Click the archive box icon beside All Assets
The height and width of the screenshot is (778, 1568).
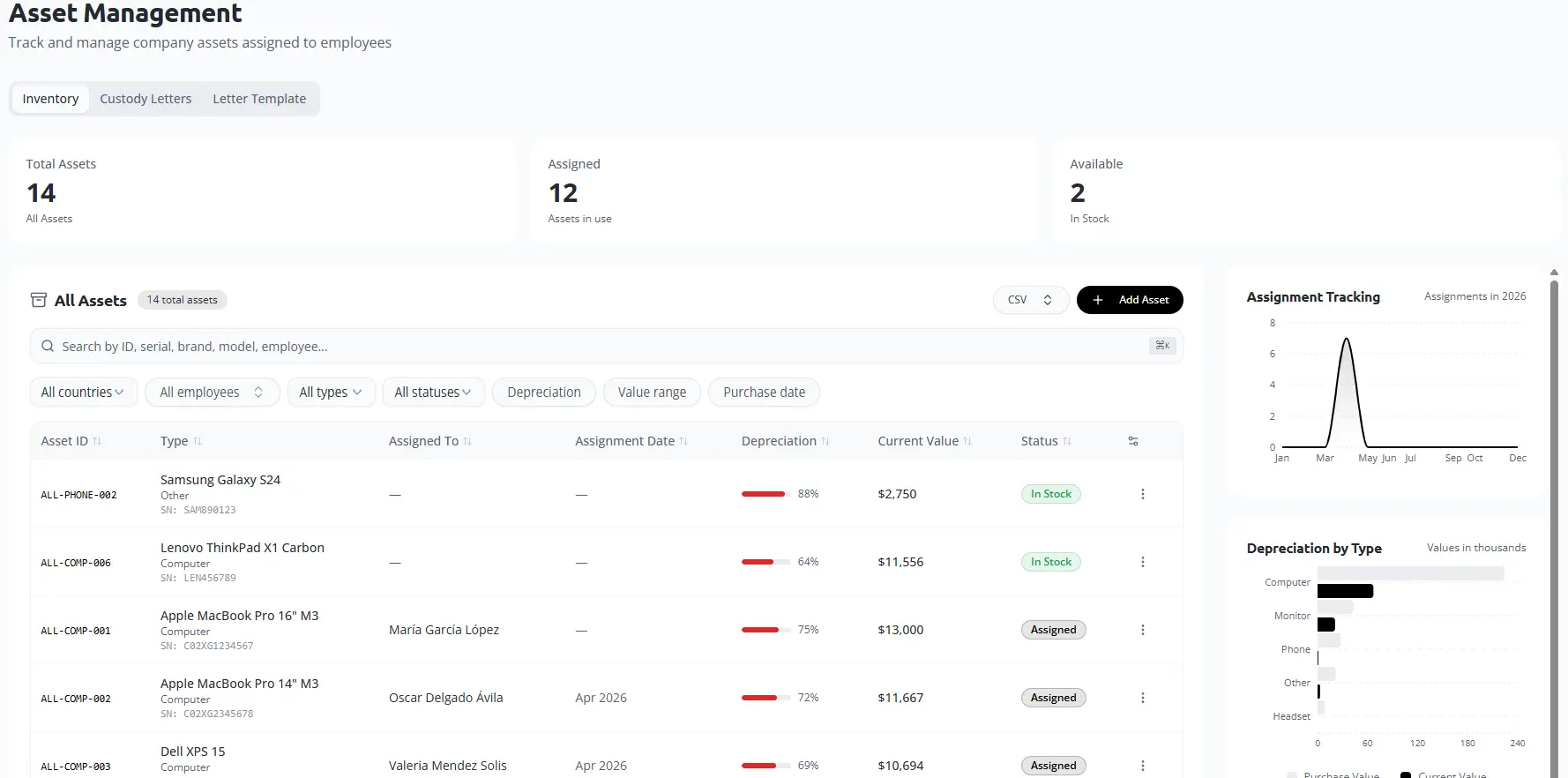(x=39, y=300)
